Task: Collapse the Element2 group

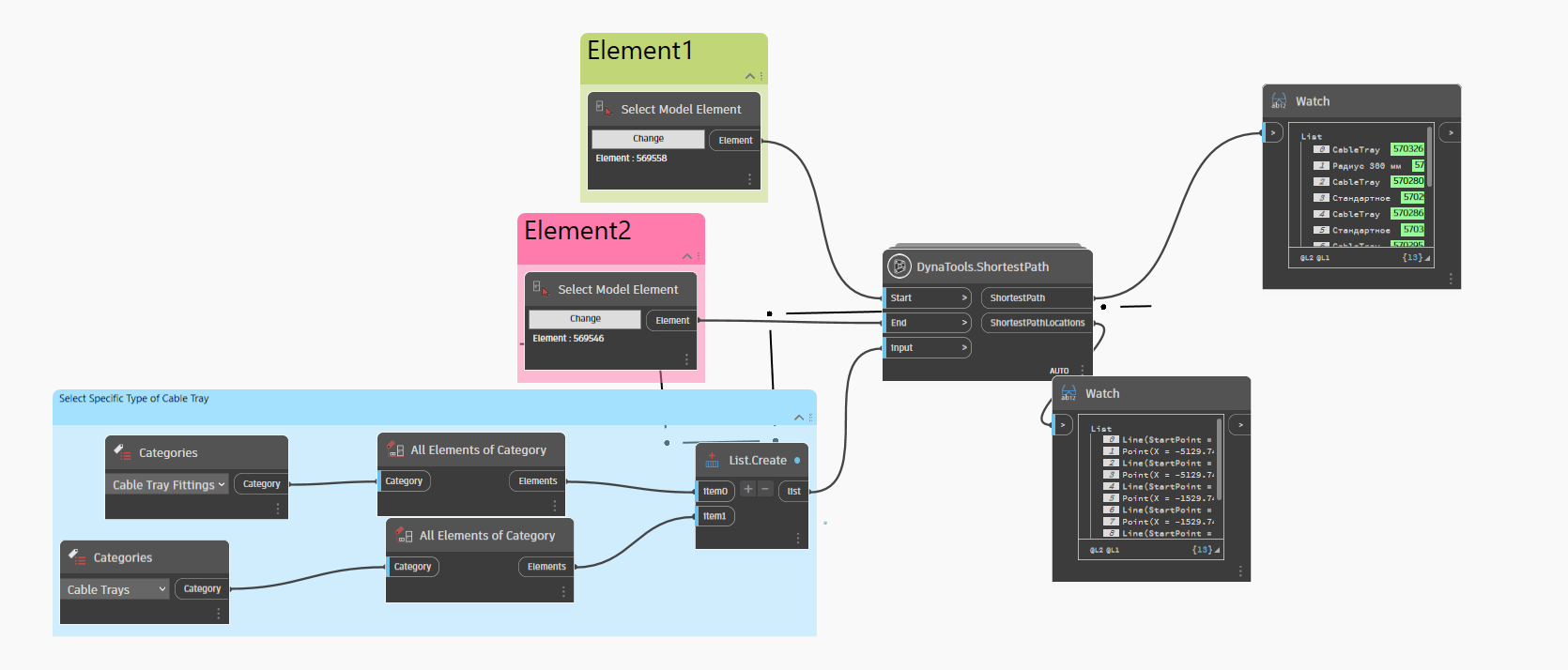Action: [x=686, y=256]
